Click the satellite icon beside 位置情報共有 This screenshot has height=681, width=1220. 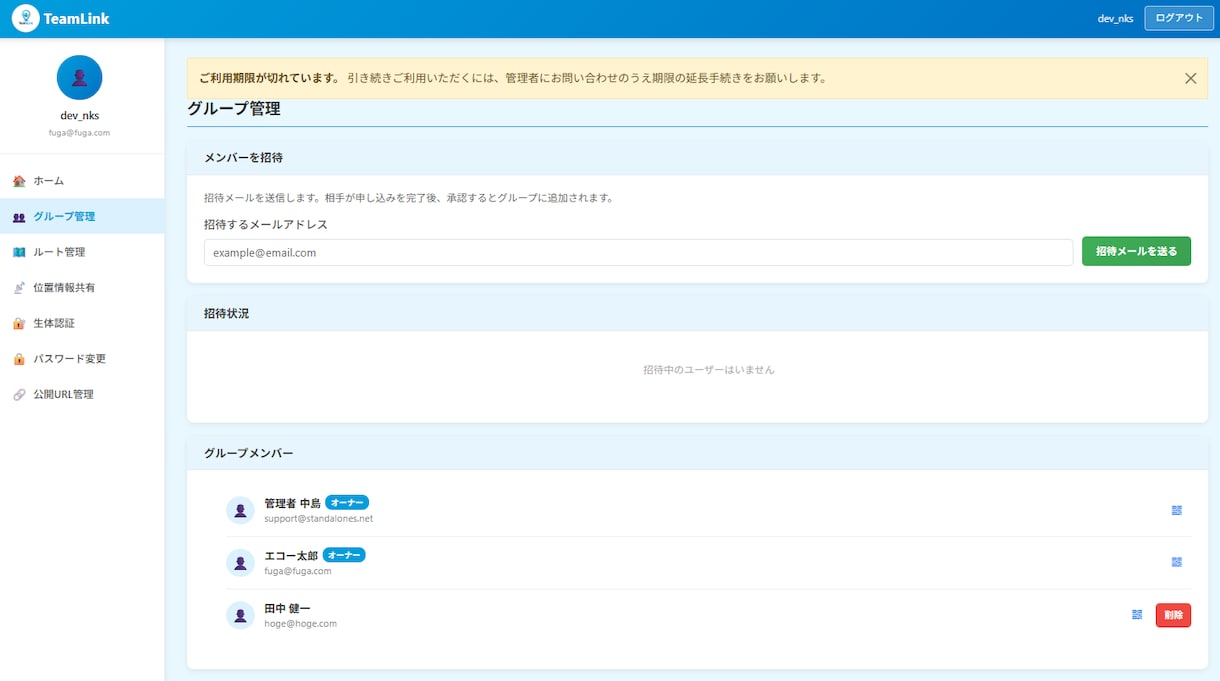point(19,288)
